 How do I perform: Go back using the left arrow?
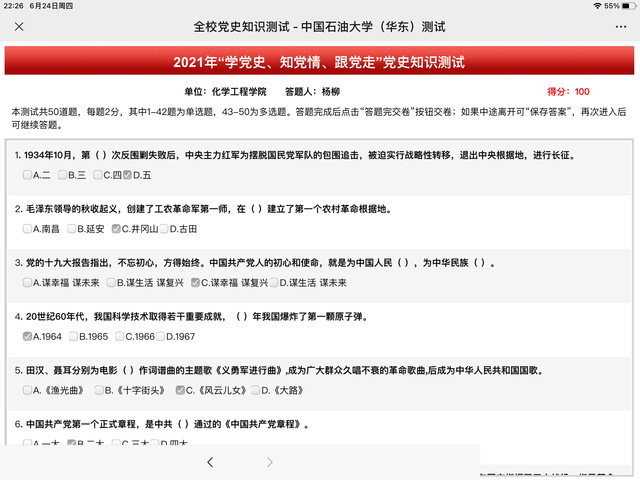tap(209, 462)
